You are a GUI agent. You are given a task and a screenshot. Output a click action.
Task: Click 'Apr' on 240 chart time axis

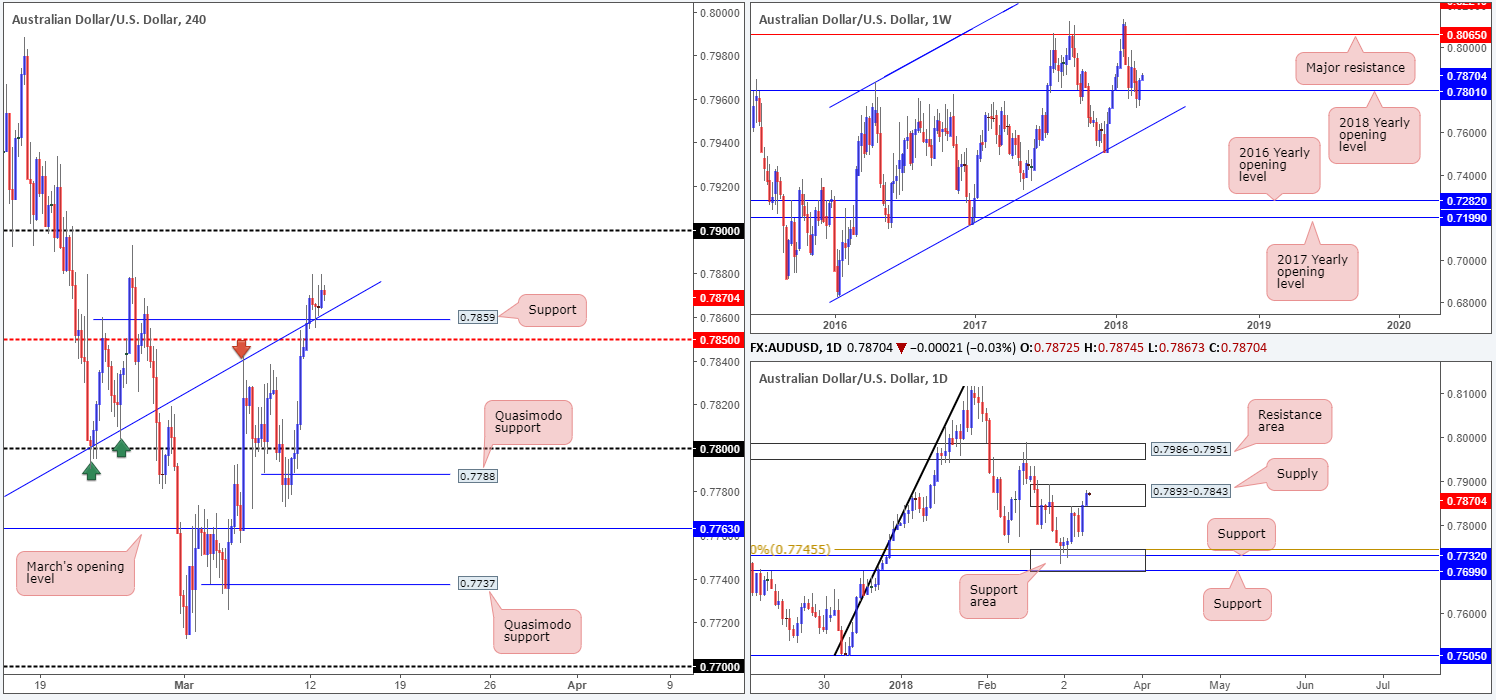click(x=577, y=686)
